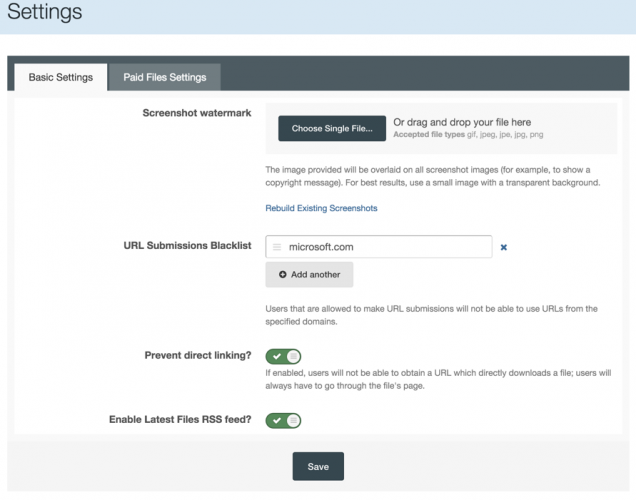636x500 pixels.
Task: Click the Enable Latest Files RSS feed? label
Action: point(180,419)
